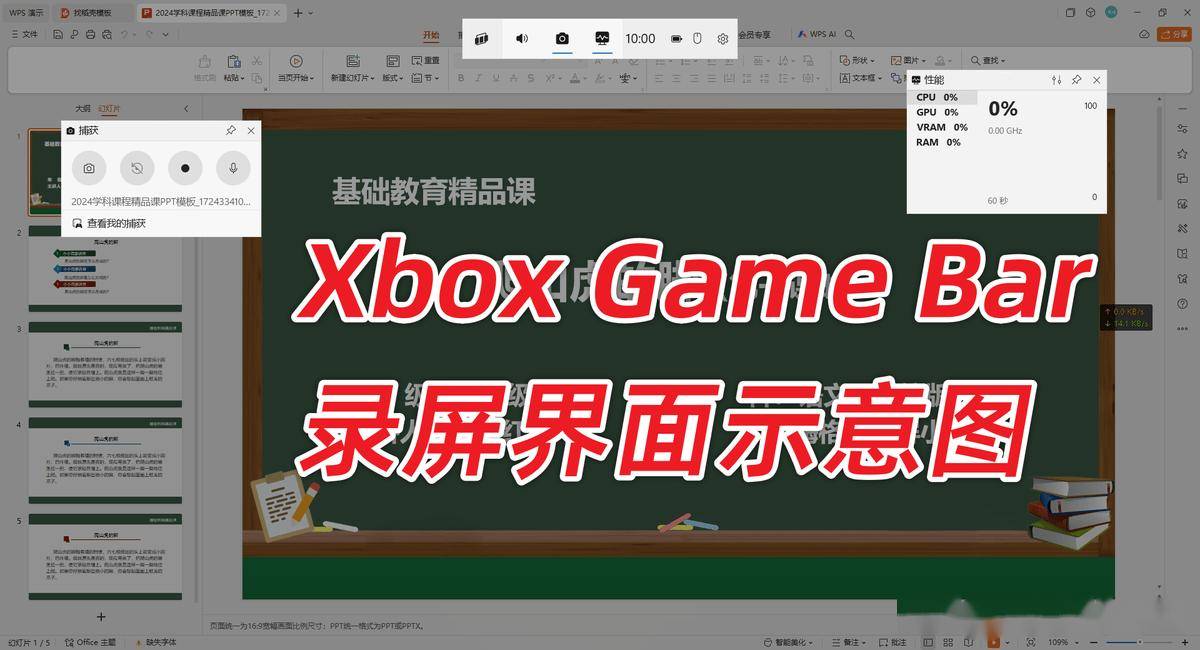
Task: Click the cut scissors icon
Action: click(257, 60)
